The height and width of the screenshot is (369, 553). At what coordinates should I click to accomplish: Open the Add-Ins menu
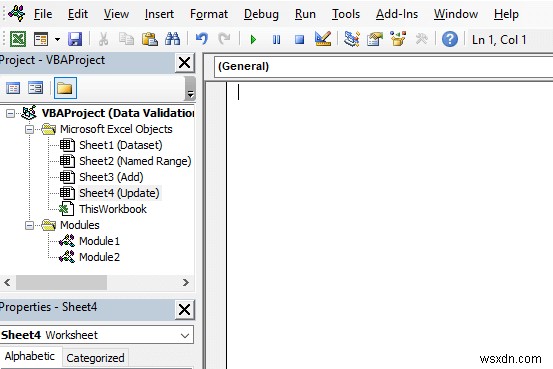pos(397,14)
